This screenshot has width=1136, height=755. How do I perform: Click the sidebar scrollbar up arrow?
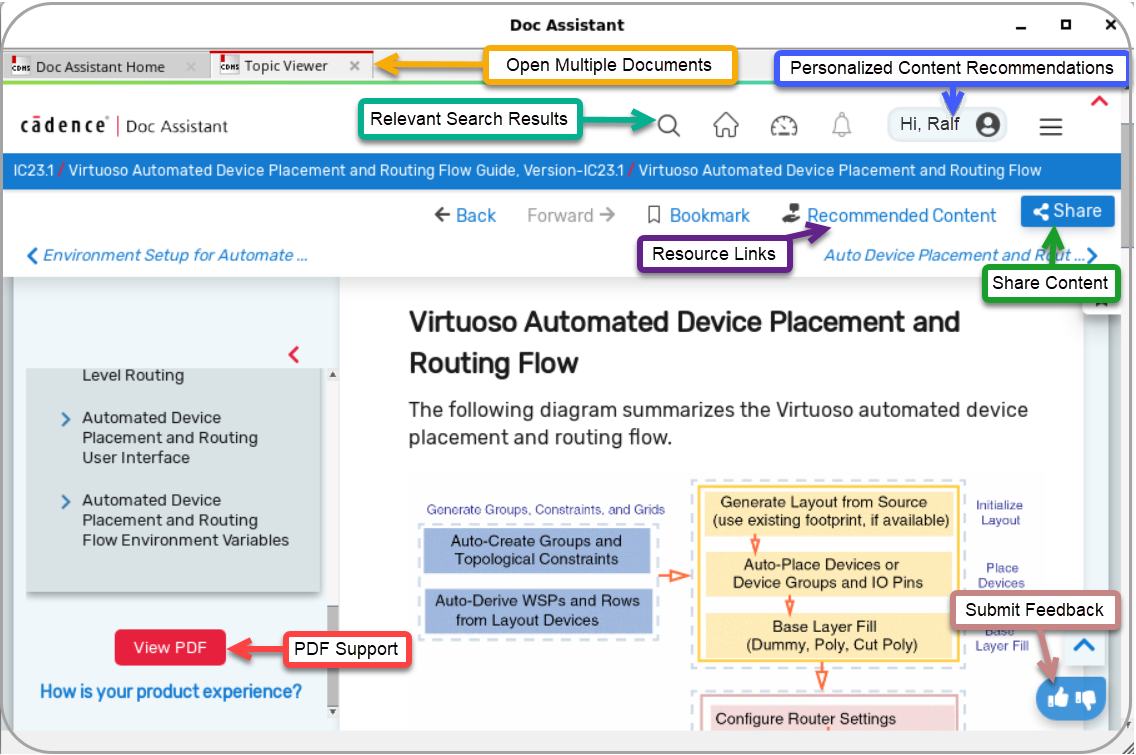click(x=333, y=375)
